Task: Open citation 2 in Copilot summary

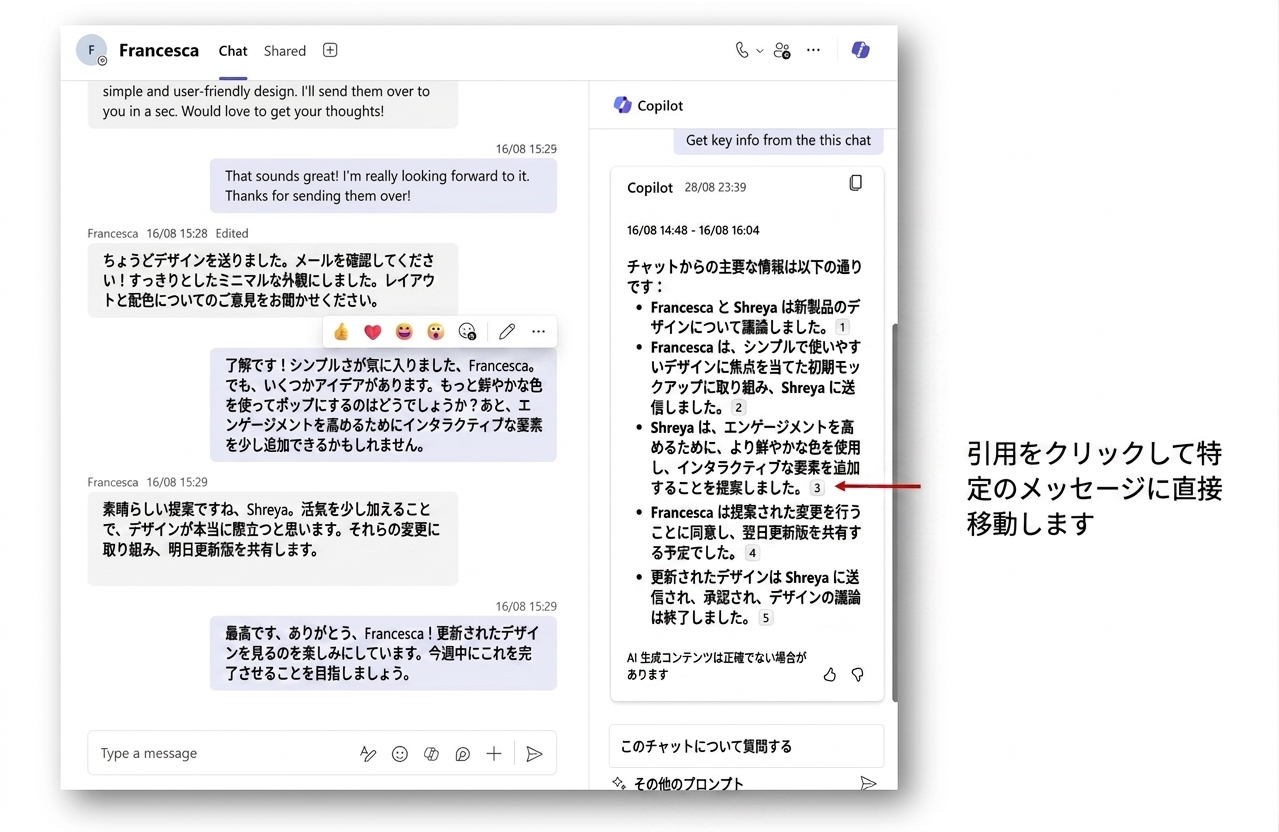Action: 738,407
